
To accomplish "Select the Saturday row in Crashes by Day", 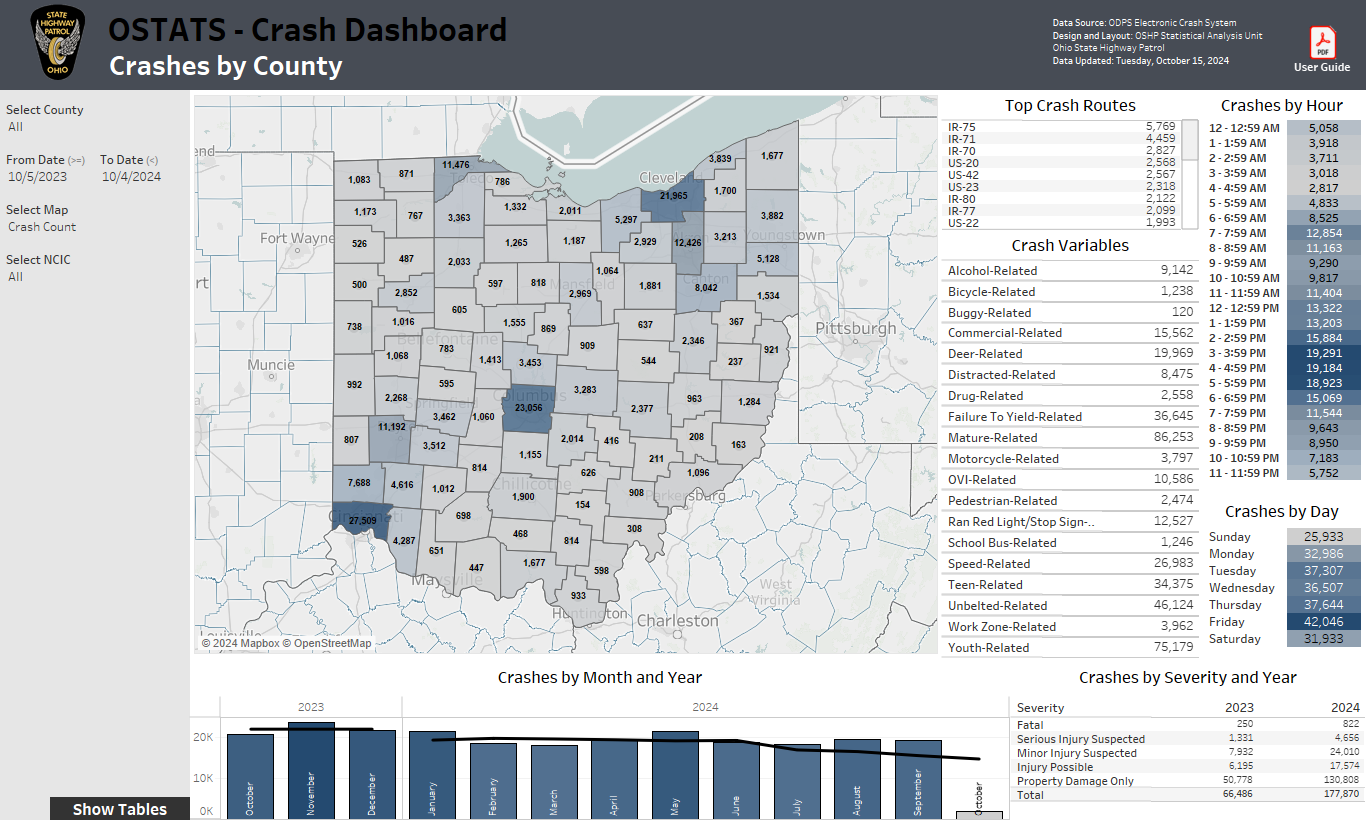I will click(x=1283, y=639).
